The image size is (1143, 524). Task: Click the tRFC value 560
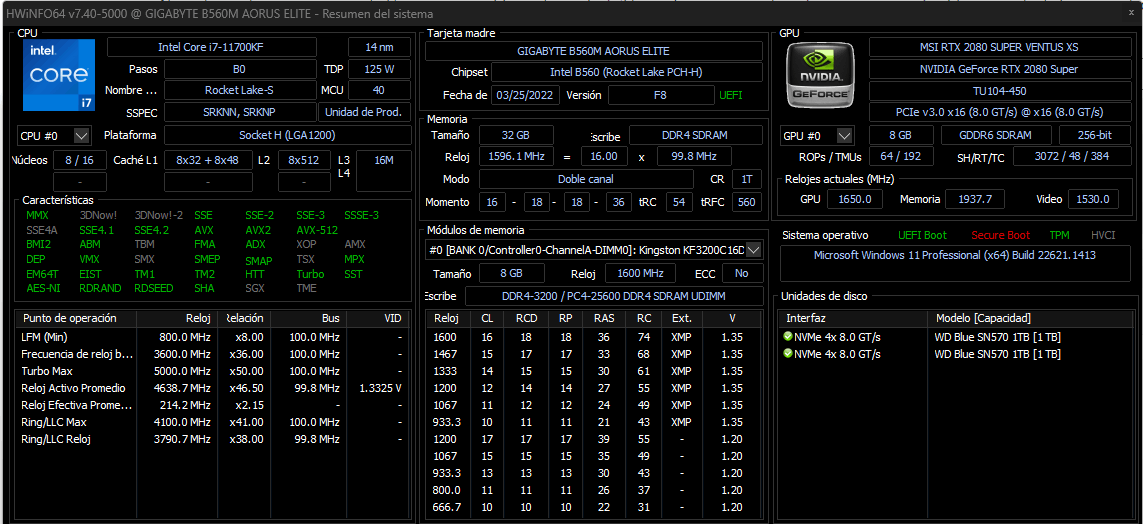point(746,203)
